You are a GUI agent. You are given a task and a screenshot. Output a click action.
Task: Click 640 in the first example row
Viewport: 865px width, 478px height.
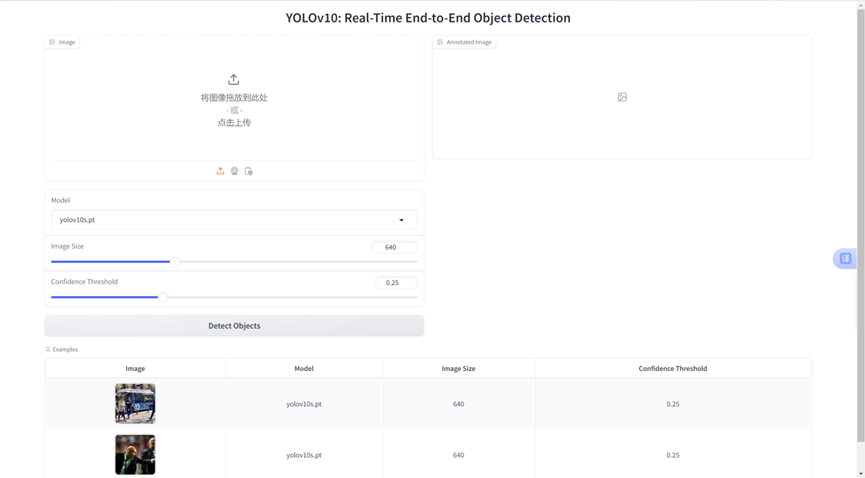pyautogui.click(x=458, y=404)
